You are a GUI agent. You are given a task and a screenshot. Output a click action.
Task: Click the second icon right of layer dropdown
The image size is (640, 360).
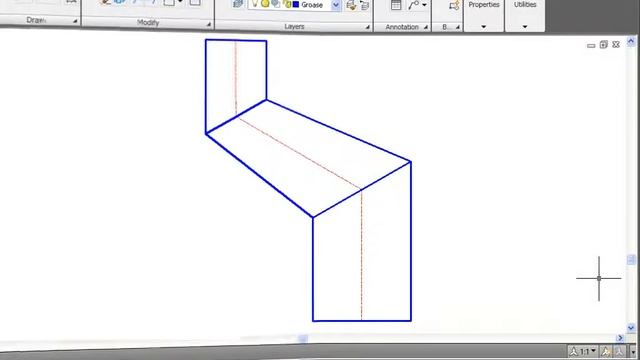coord(364,5)
